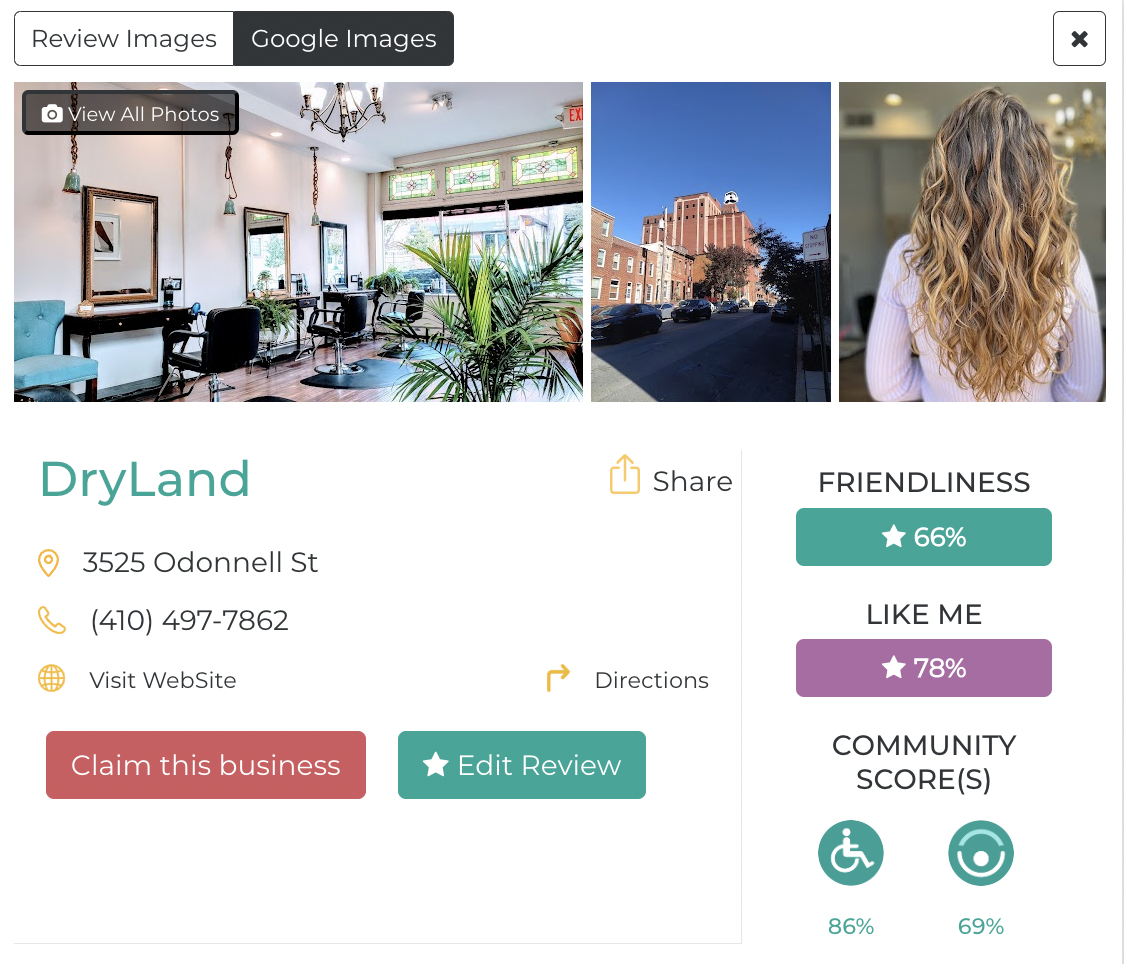Open the curly hair photo
The image size is (1124, 964).
(x=972, y=242)
